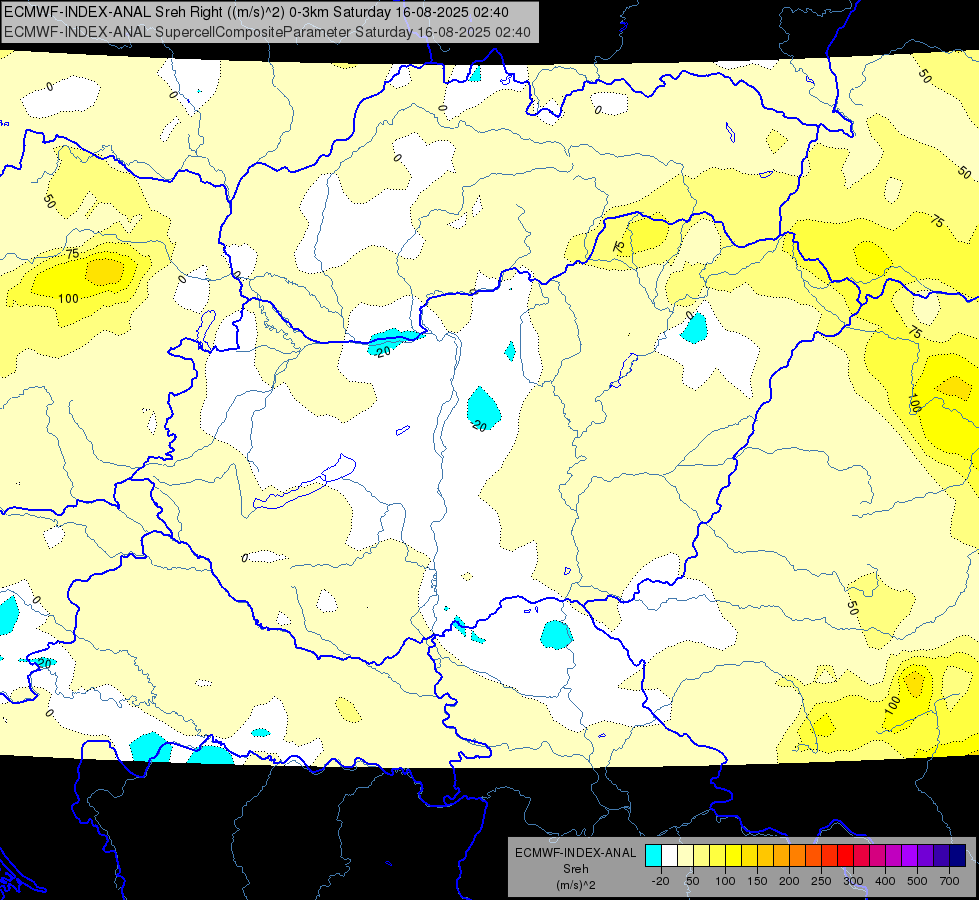Click the '50' legend scale value
Screen dimensions: 979x900
693,881
